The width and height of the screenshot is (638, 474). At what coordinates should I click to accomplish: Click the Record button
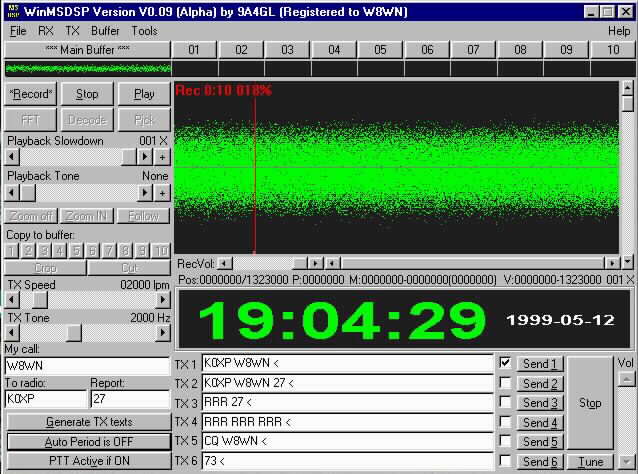(x=31, y=94)
